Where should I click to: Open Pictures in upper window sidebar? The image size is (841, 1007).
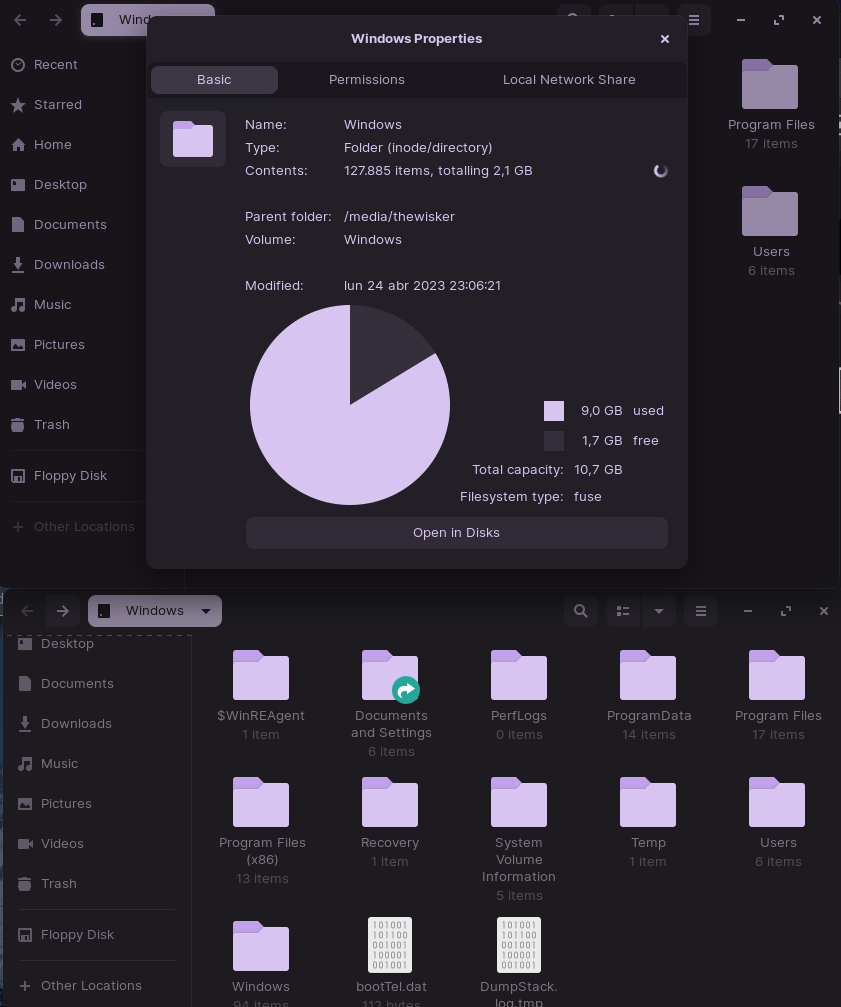point(48,345)
